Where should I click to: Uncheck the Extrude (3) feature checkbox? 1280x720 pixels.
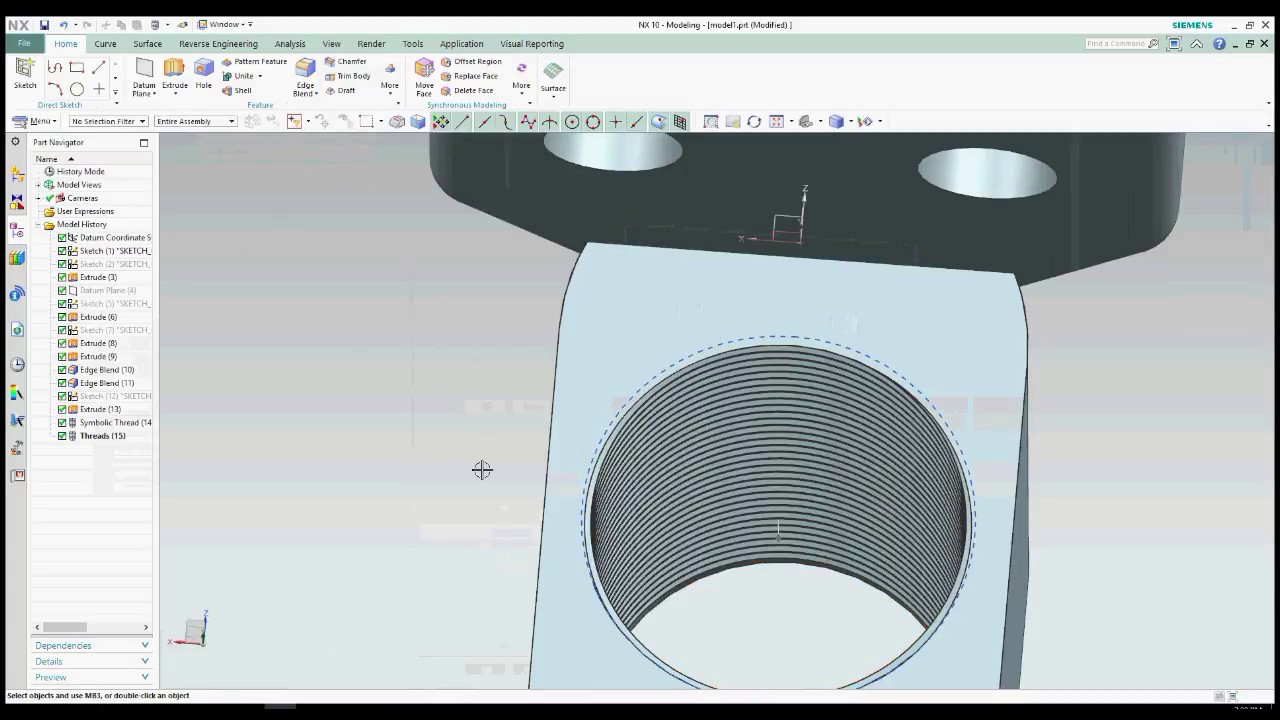[62, 277]
